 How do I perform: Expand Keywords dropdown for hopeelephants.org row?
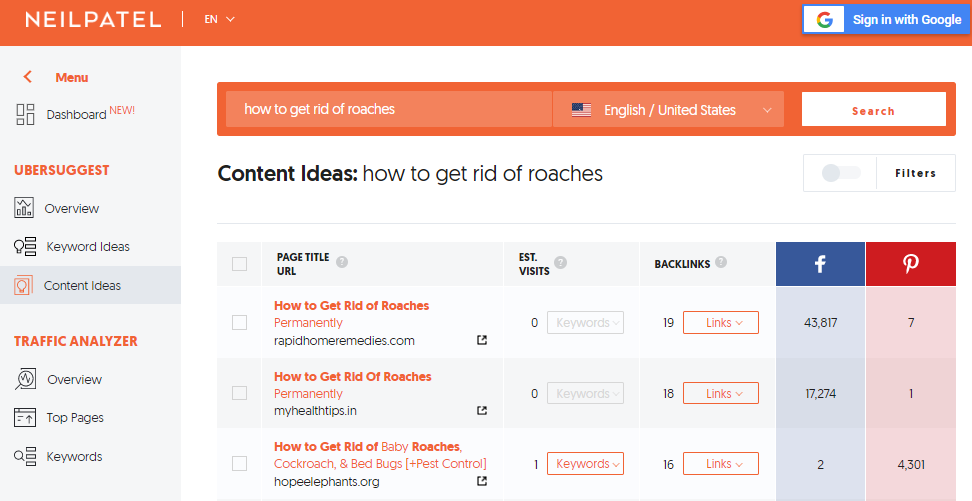click(x=585, y=464)
